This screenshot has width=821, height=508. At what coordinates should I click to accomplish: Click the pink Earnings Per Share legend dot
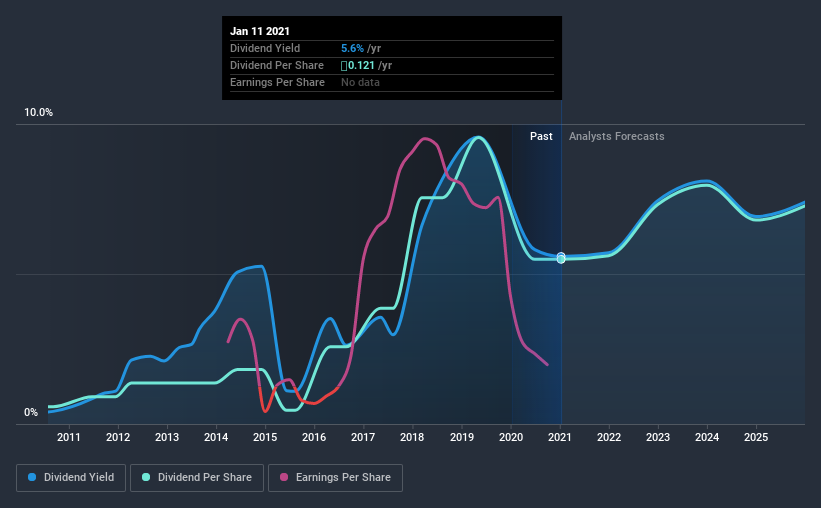284,477
